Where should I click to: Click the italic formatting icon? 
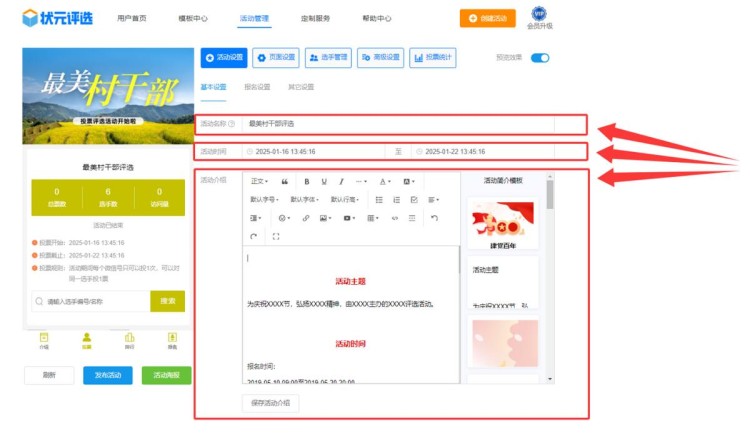pos(341,182)
